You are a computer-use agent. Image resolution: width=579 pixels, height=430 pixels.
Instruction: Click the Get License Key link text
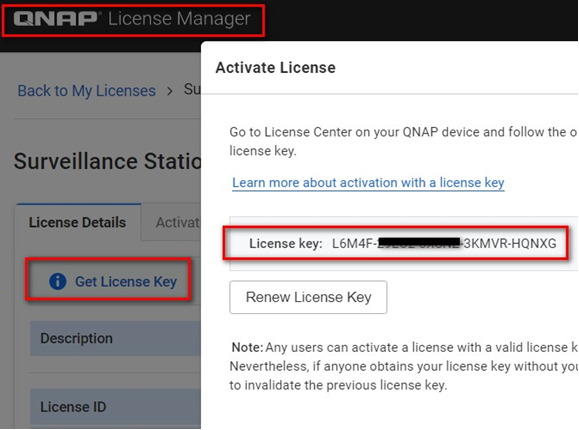click(126, 281)
